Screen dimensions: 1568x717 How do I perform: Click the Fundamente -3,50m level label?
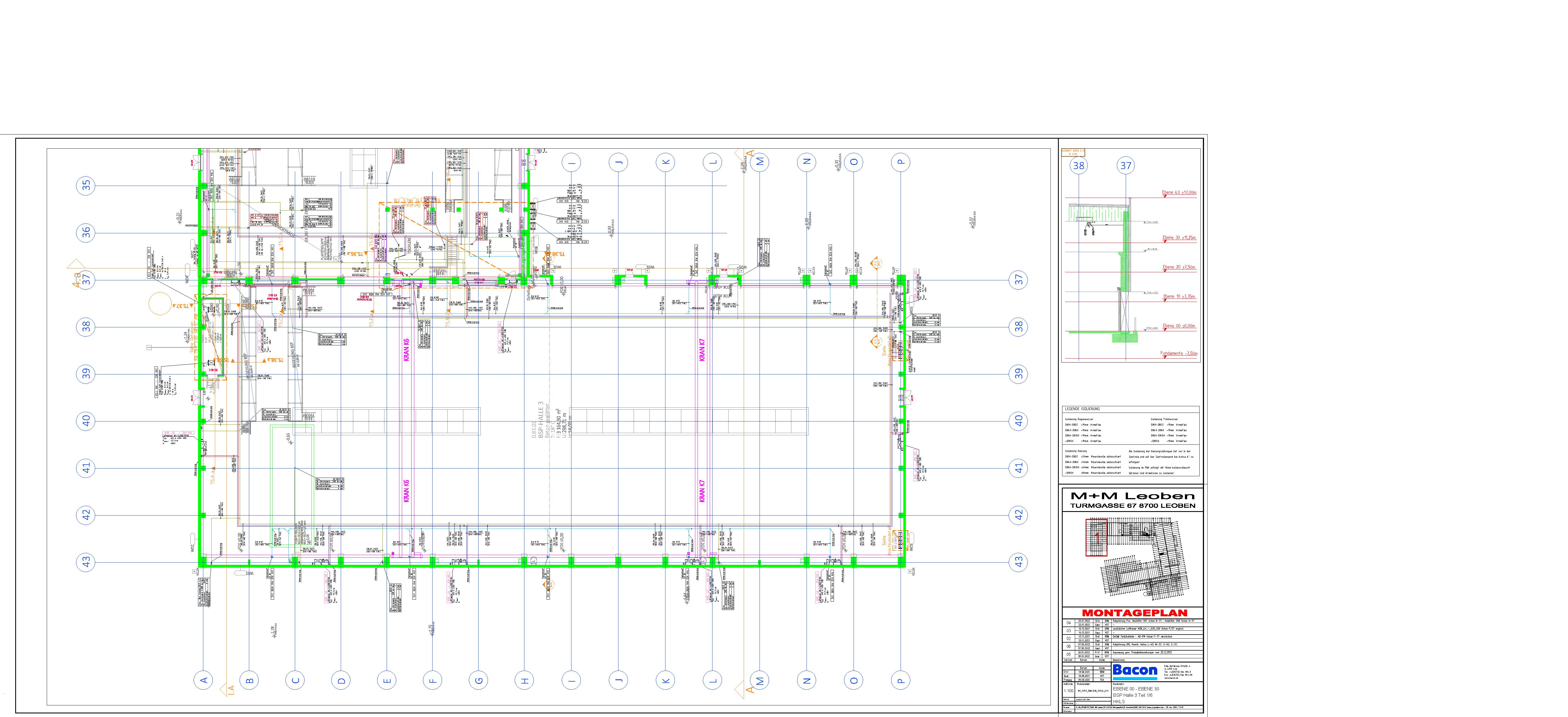coord(1179,353)
